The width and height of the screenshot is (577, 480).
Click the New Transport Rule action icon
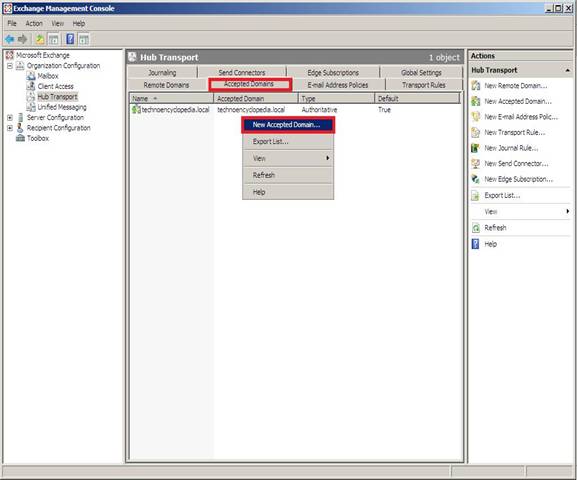pyautogui.click(x=475, y=133)
